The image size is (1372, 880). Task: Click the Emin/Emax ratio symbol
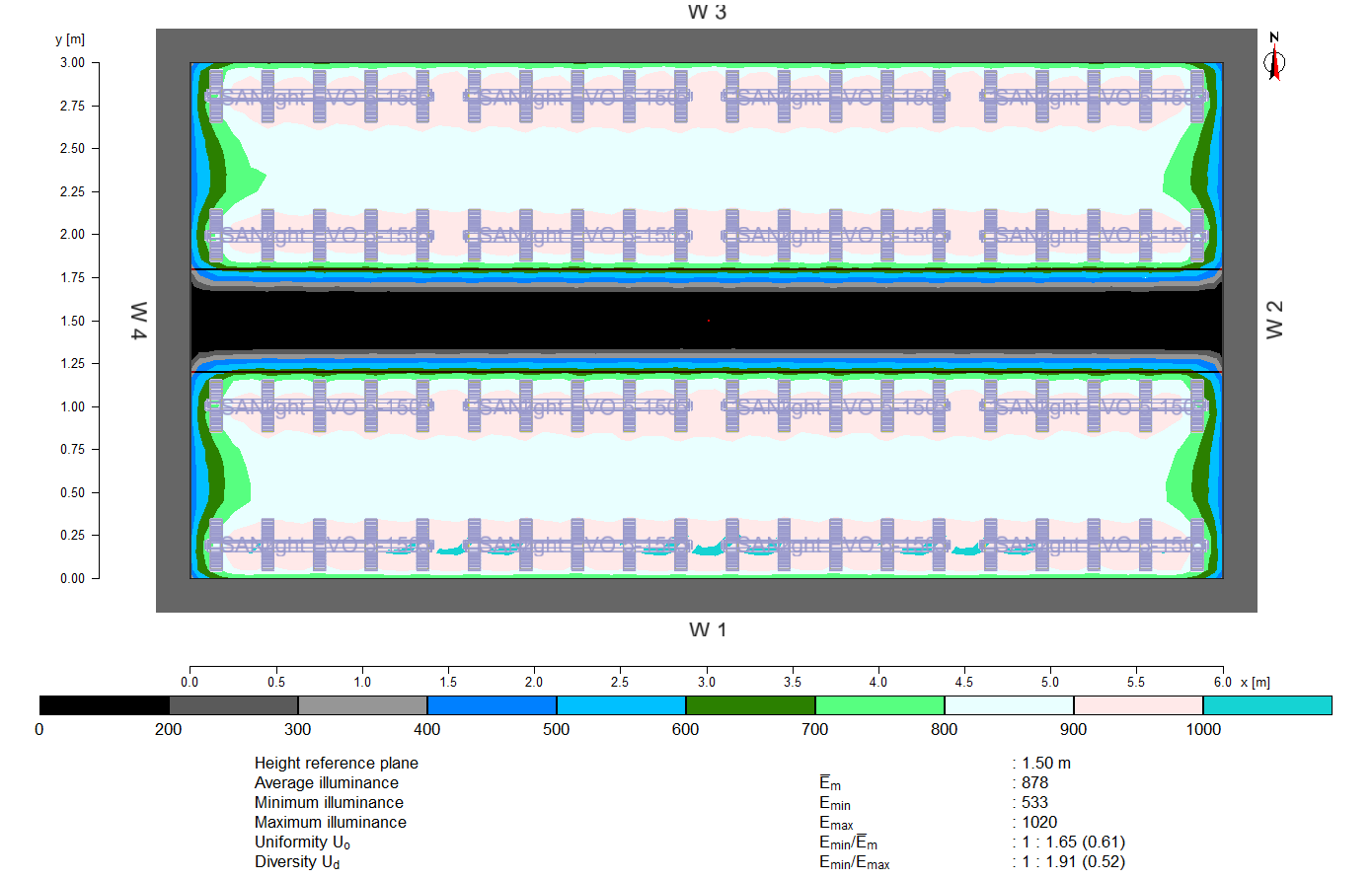click(x=855, y=862)
